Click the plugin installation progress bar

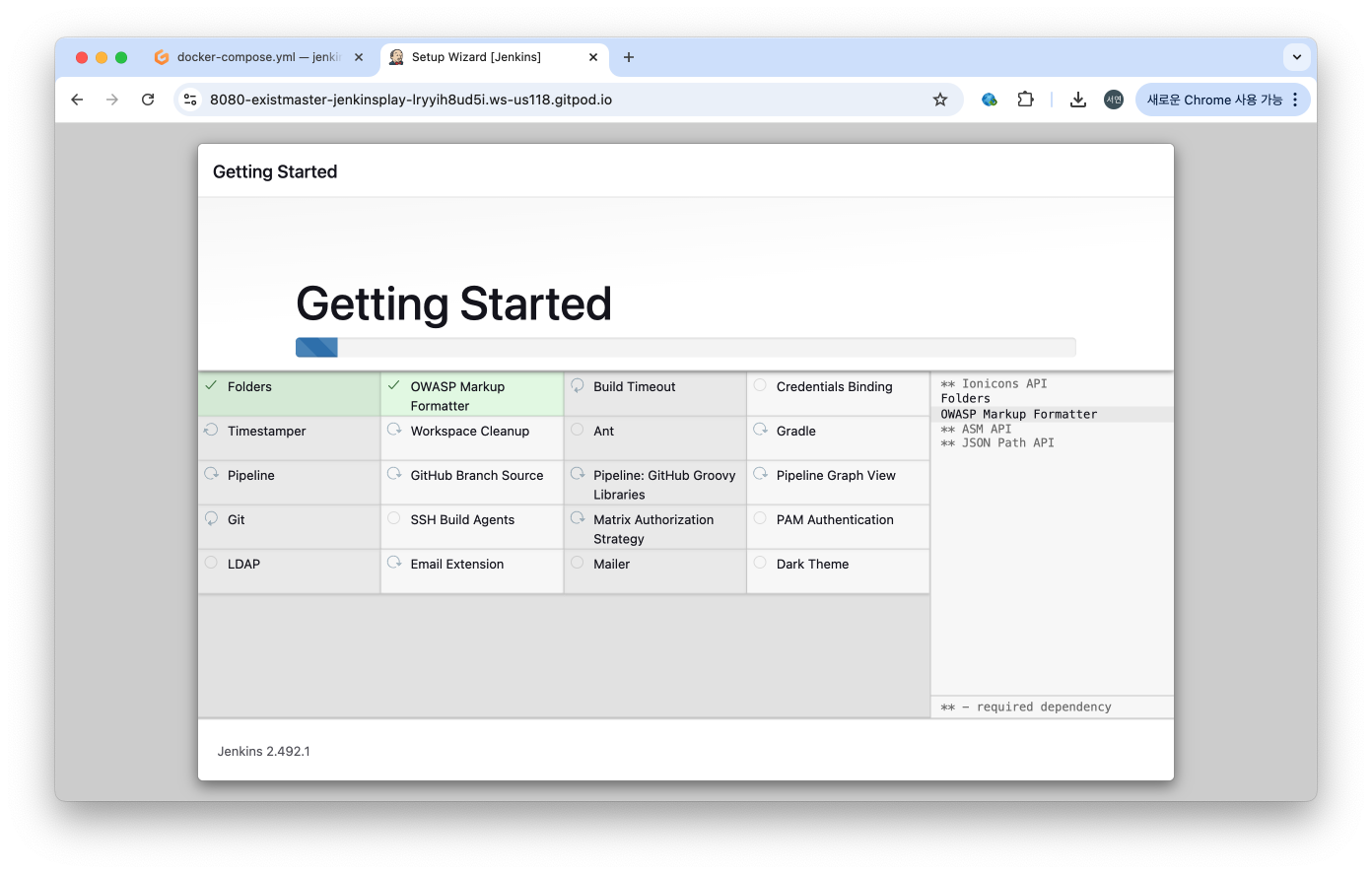pyautogui.click(x=685, y=347)
